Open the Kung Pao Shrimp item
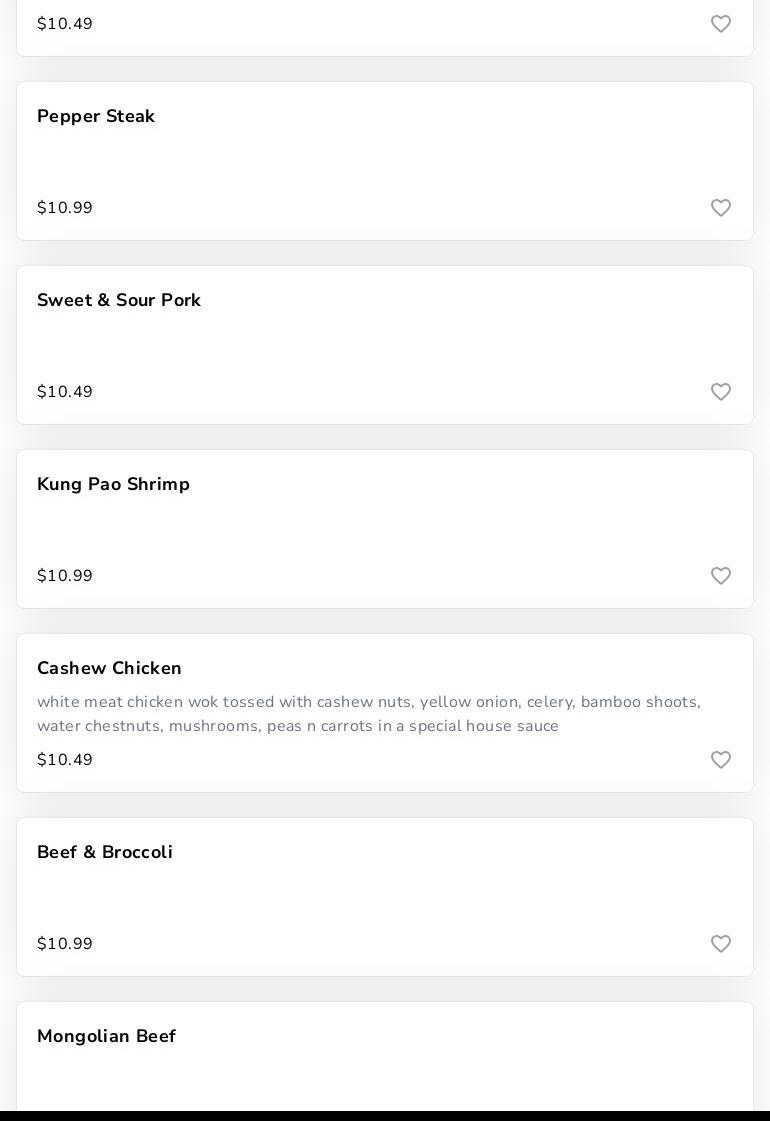Image resolution: width=770 pixels, height=1121 pixels. [x=113, y=485]
